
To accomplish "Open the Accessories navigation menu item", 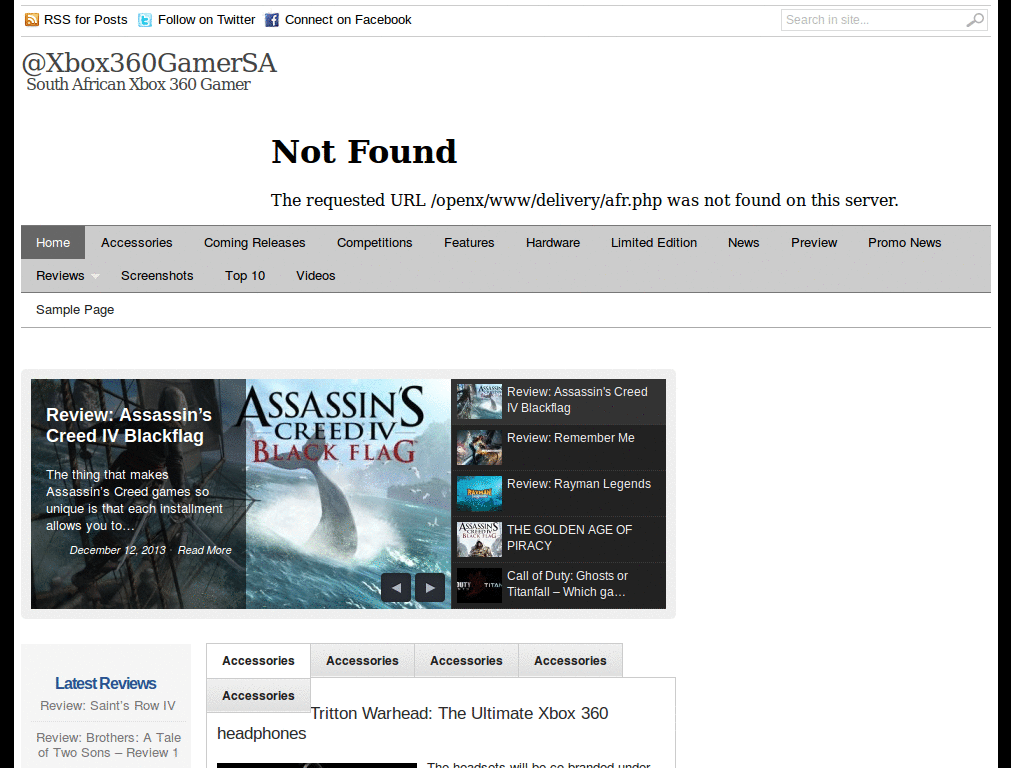I will pos(136,242).
